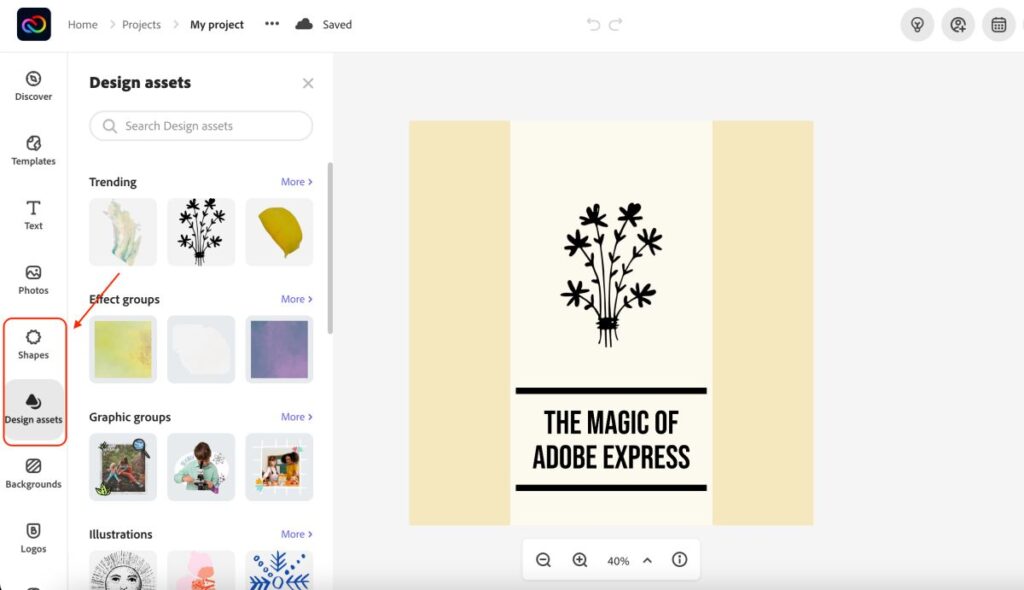Select the Templates sidebar icon
This screenshot has height=590, width=1024.
tap(33, 148)
